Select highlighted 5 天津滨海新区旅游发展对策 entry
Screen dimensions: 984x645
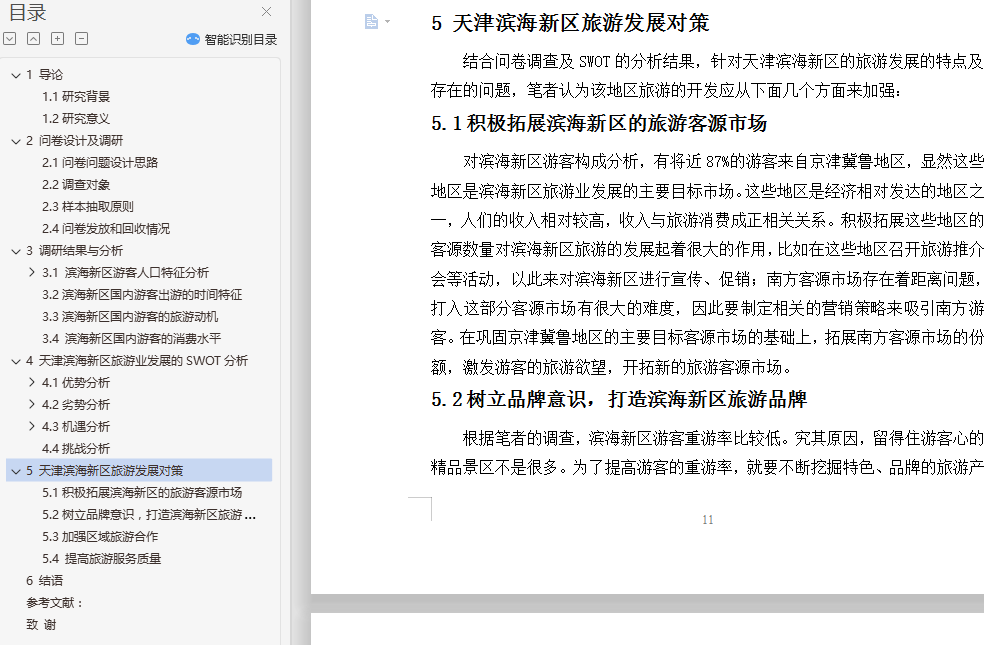tap(139, 470)
